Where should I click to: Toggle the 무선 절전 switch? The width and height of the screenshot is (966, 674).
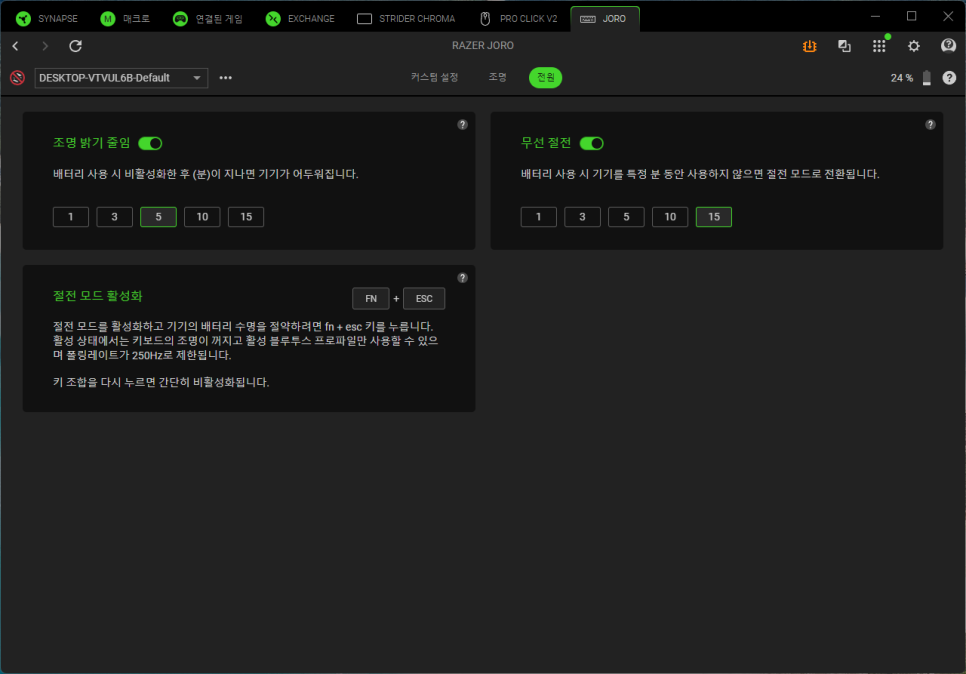pyautogui.click(x=591, y=144)
